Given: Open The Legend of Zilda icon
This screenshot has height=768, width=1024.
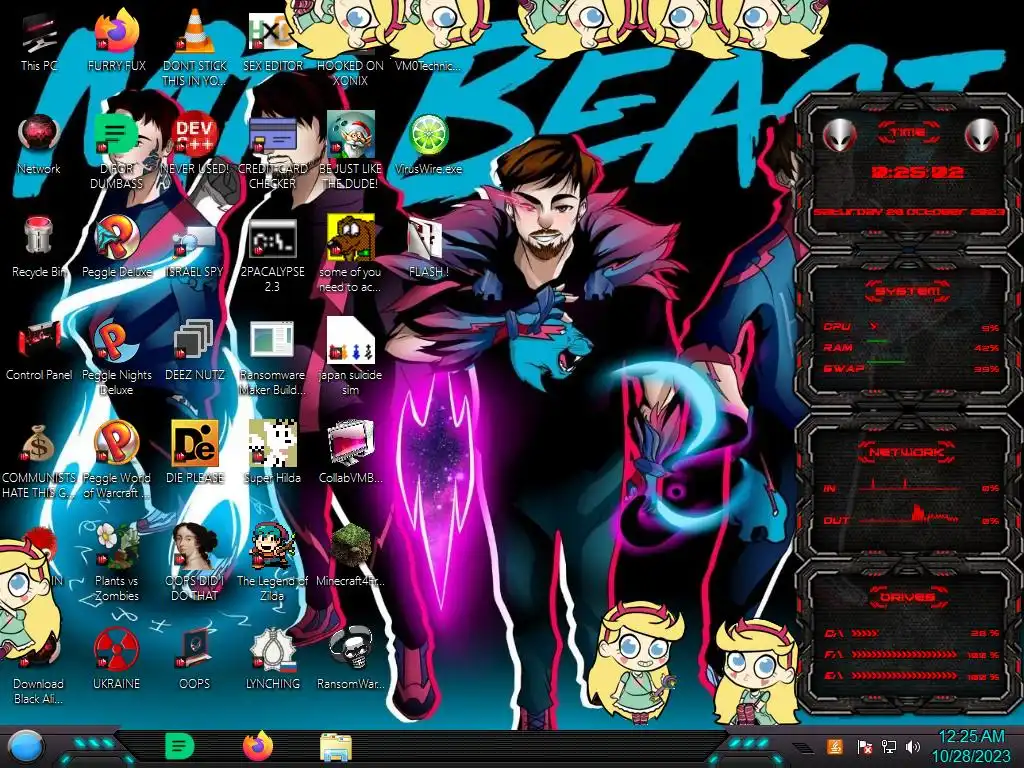Looking at the screenshot, I should [272, 563].
